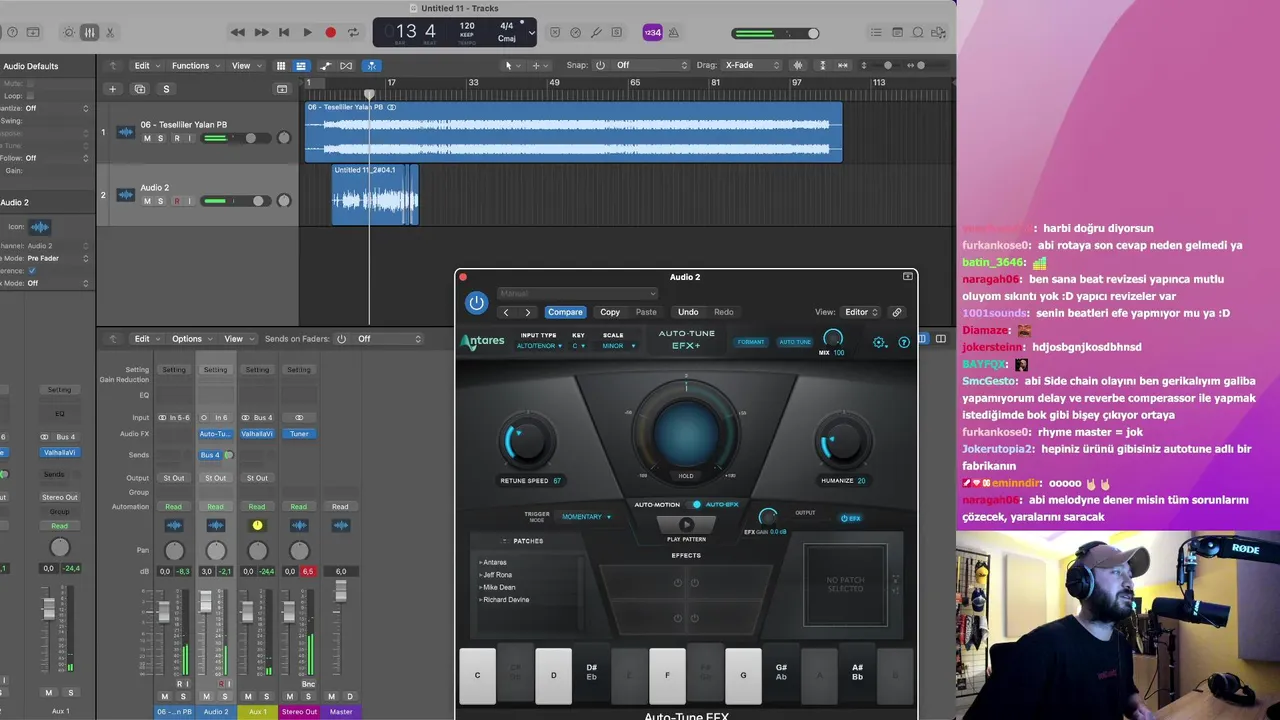Open Tracks area View menu
The width and height of the screenshot is (1280, 720).
pos(245,66)
